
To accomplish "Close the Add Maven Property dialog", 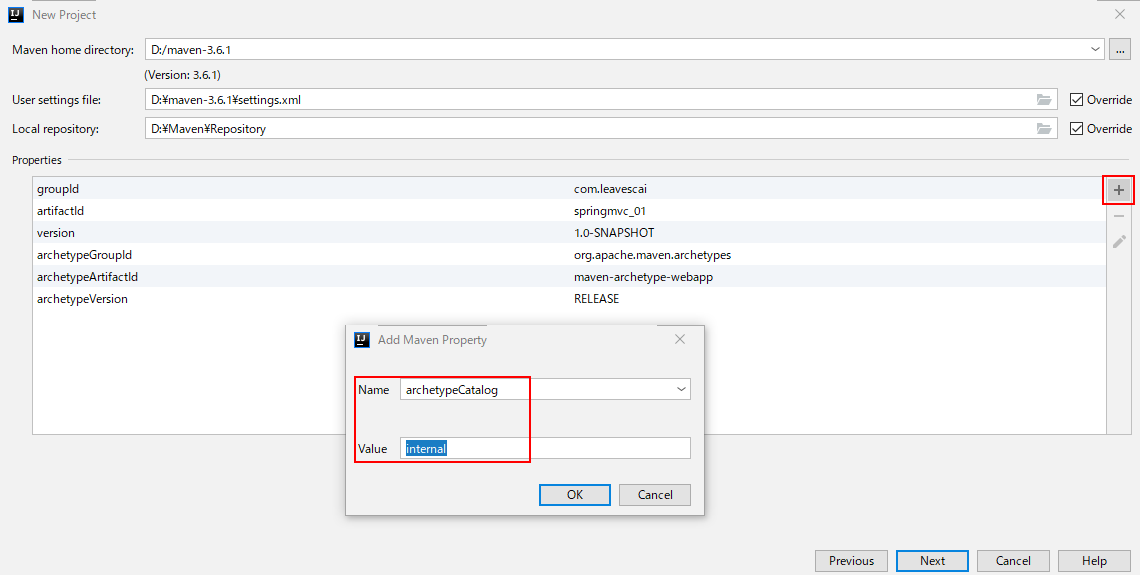I will [x=680, y=339].
